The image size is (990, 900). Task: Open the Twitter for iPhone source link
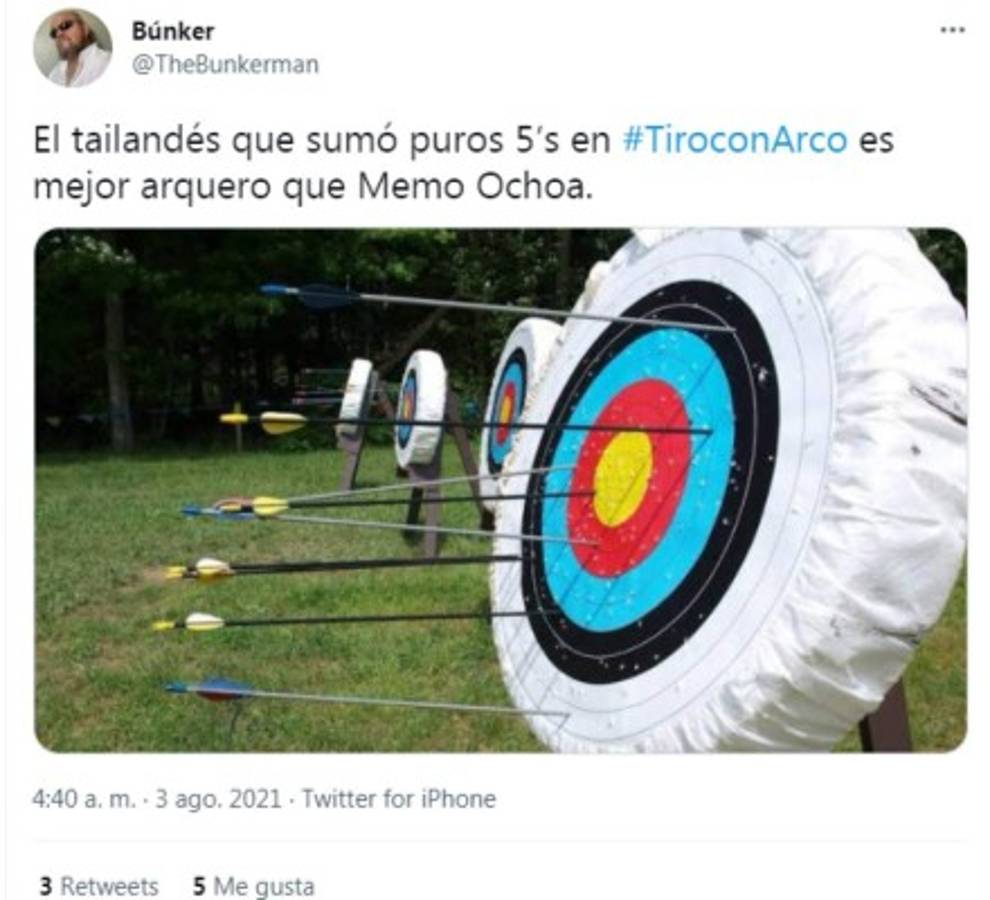coord(398,799)
